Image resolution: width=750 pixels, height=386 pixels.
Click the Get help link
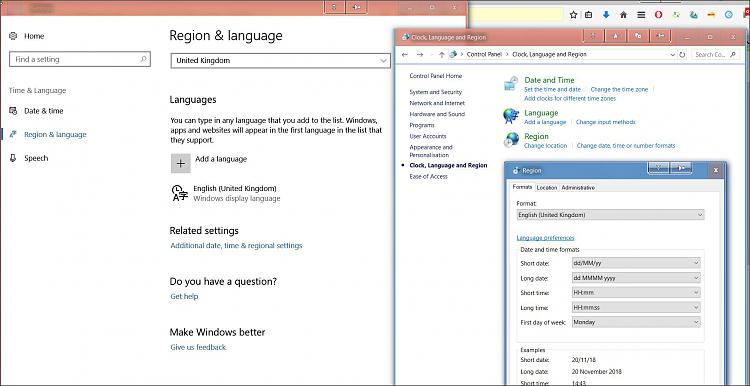pos(184,297)
